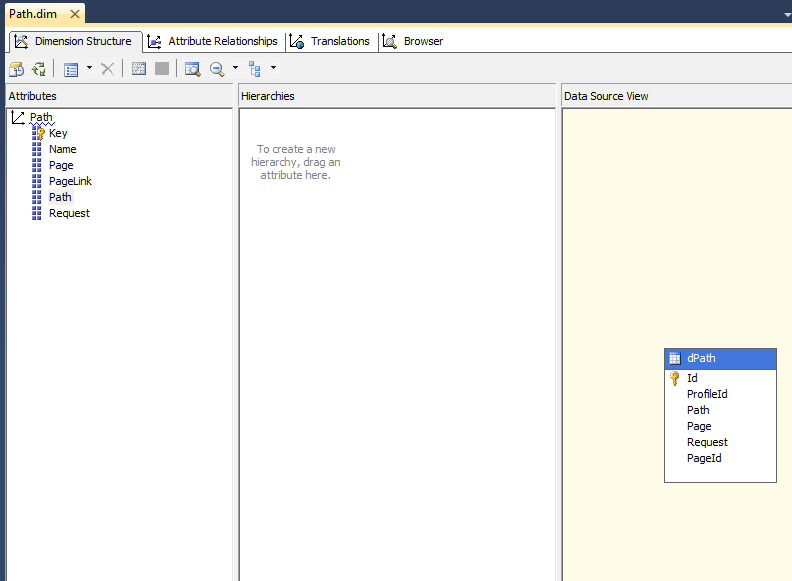Click the hierarchy drop hint text
Screen dimensions: 792x581
pyautogui.click(x=296, y=162)
